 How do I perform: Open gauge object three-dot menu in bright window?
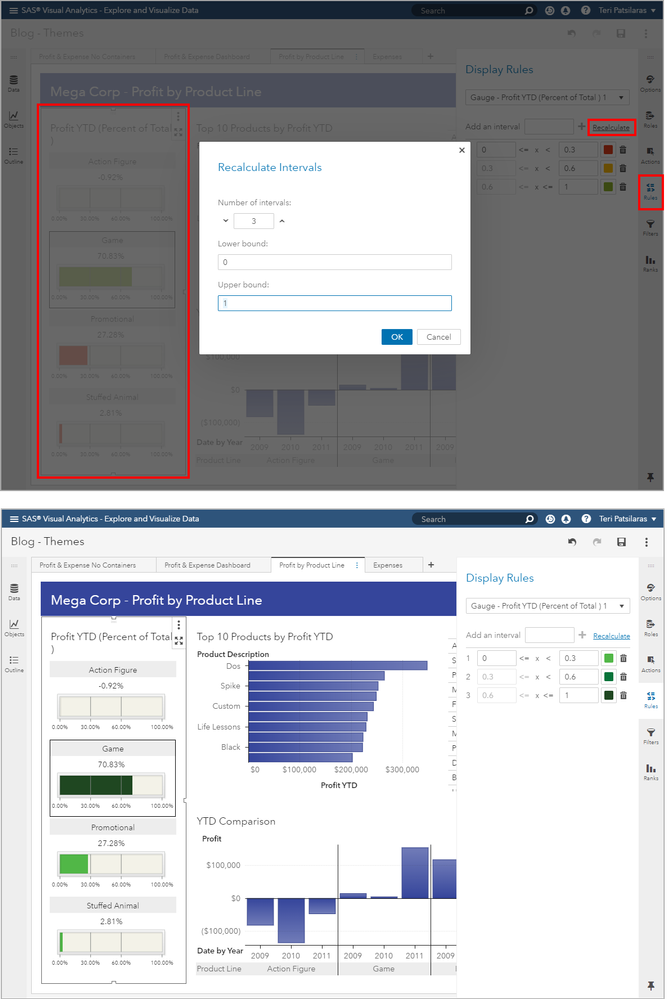coord(178,624)
